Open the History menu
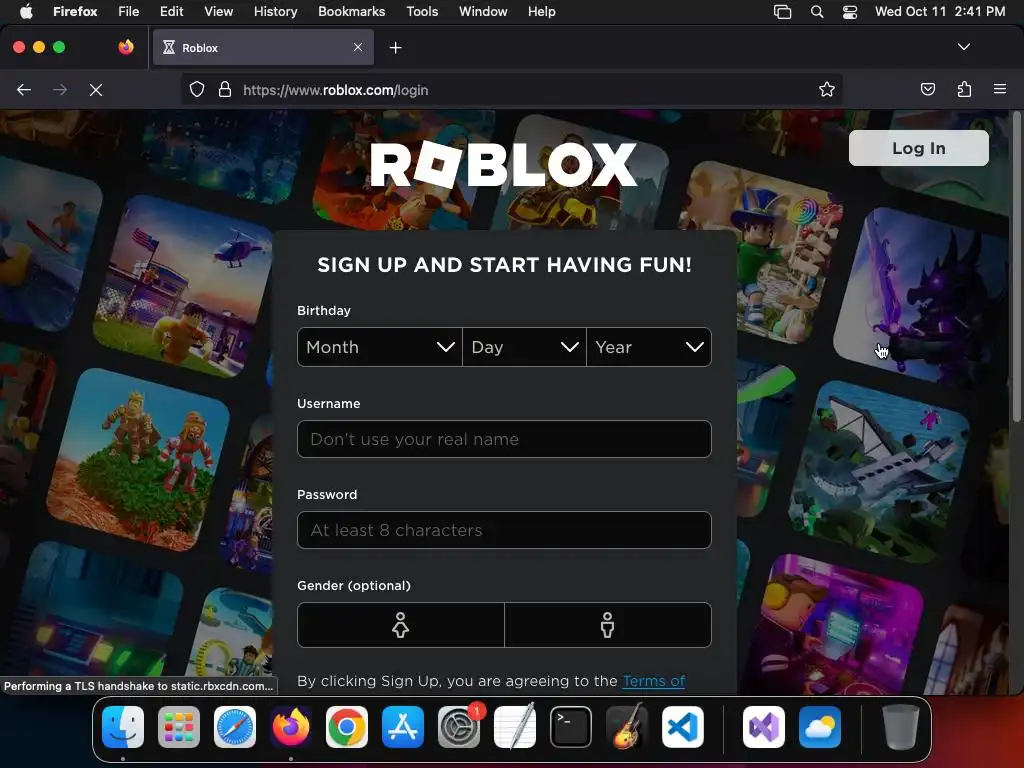Image resolution: width=1024 pixels, height=768 pixels. pyautogui.click(x=276, y=11)
